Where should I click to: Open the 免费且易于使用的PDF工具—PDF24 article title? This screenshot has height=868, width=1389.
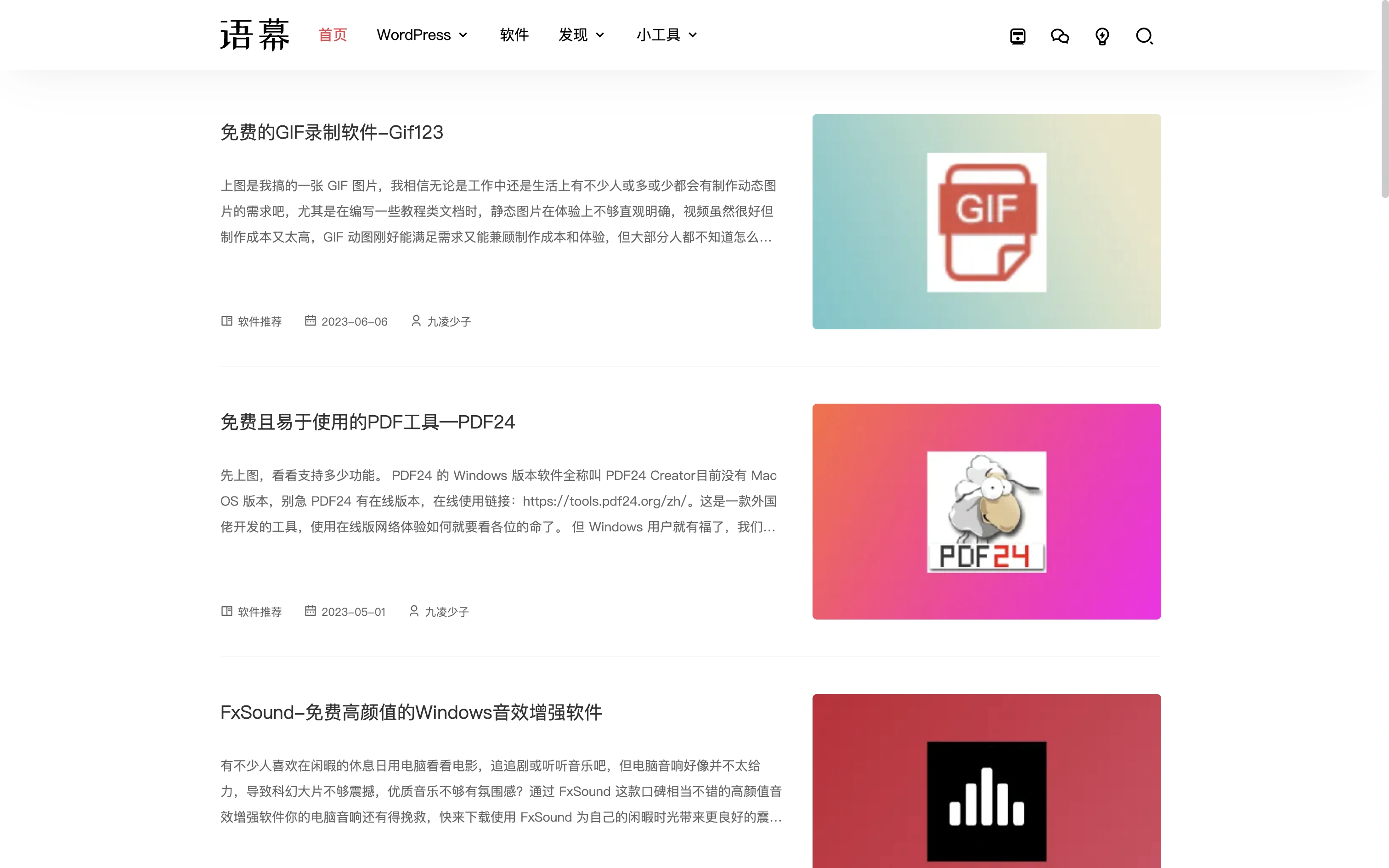368,422
